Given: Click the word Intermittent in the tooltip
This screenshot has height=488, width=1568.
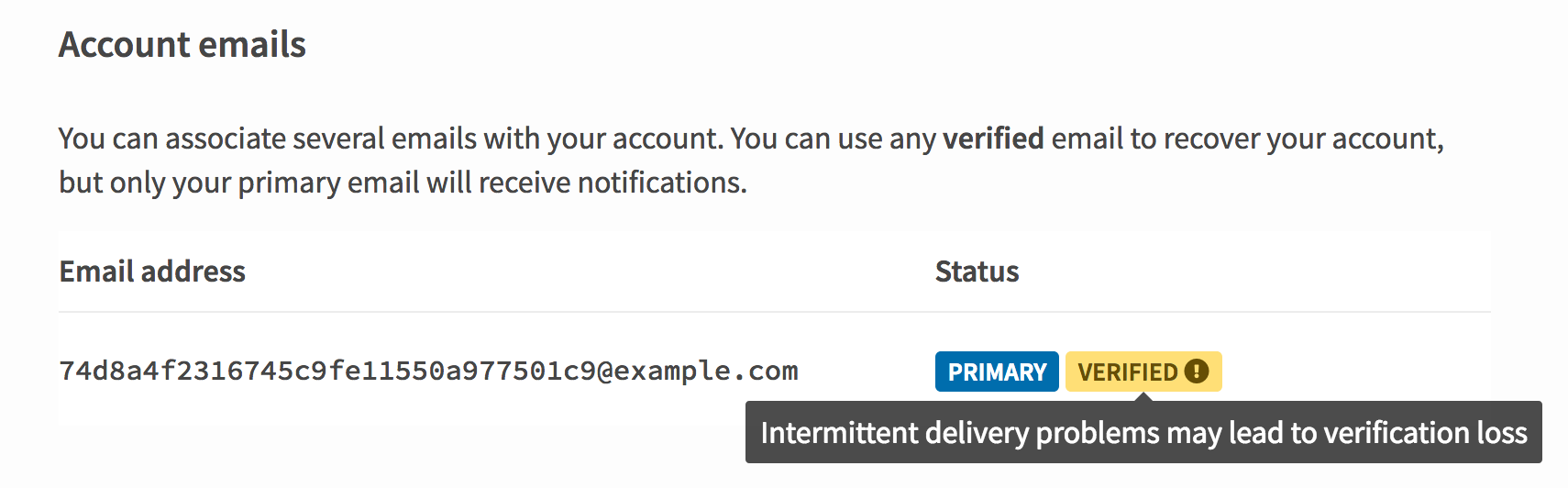Looking at the screenshot, I should pos(839,432).
